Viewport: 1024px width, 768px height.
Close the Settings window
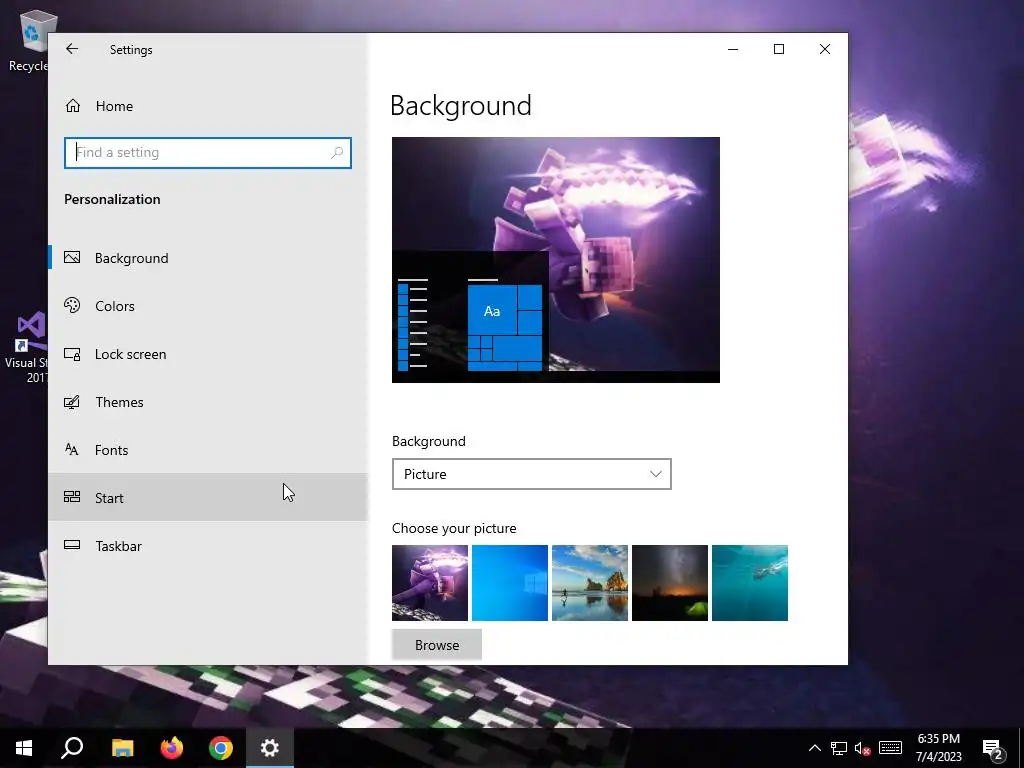coord(825,49)
